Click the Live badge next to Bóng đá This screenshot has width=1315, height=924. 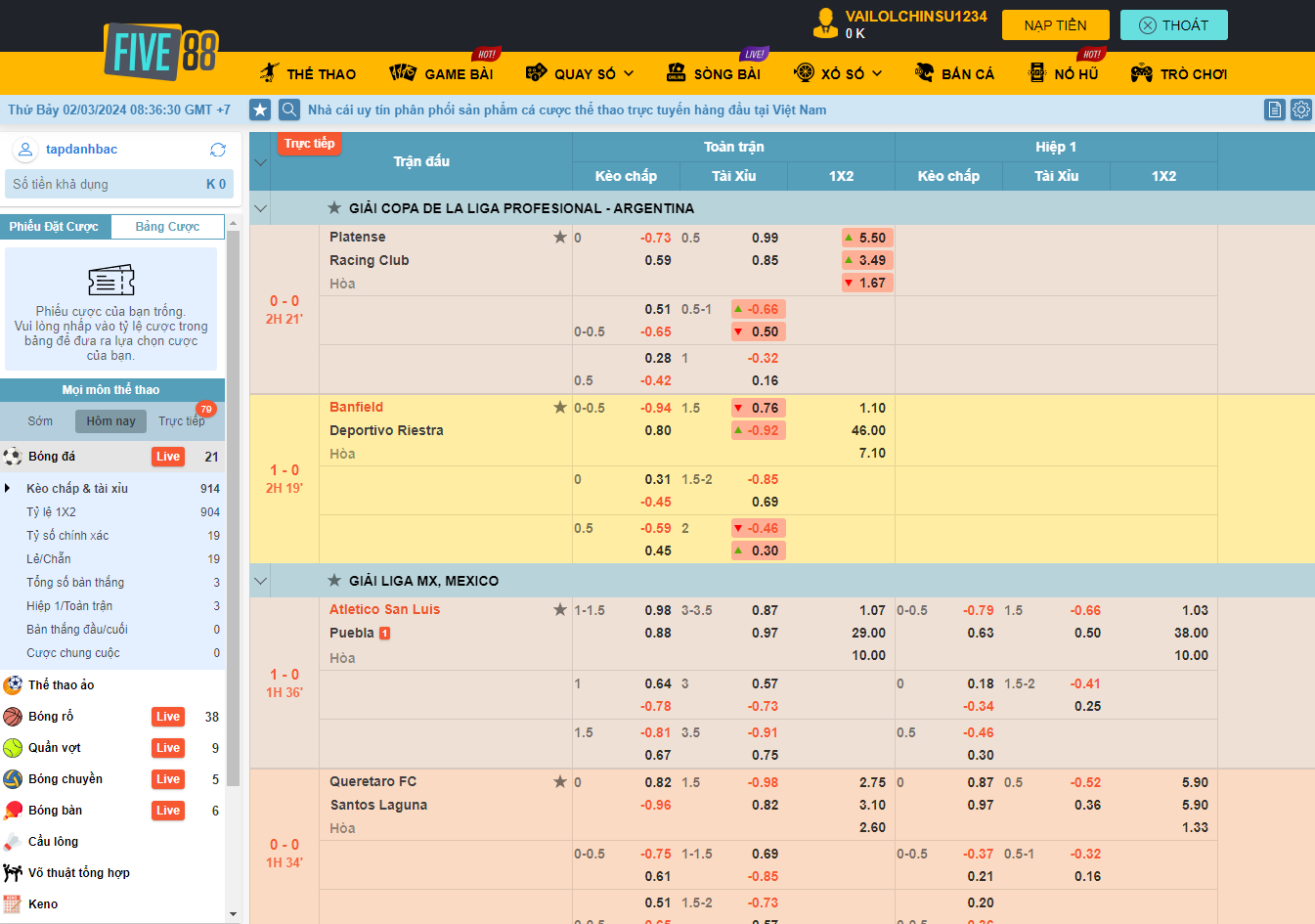[168, 457]
